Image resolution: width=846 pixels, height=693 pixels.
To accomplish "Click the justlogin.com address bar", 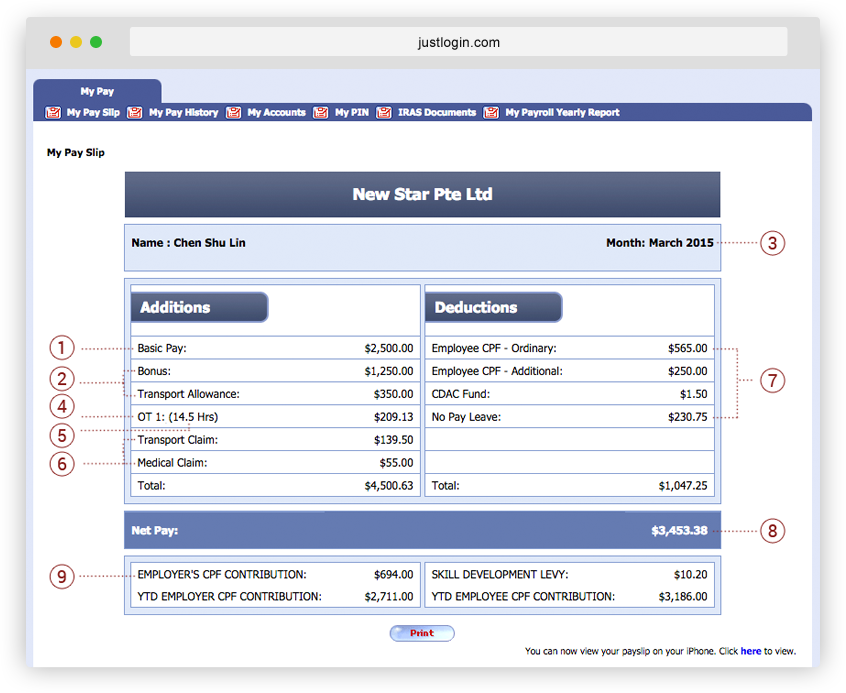I will coord(458,42).
